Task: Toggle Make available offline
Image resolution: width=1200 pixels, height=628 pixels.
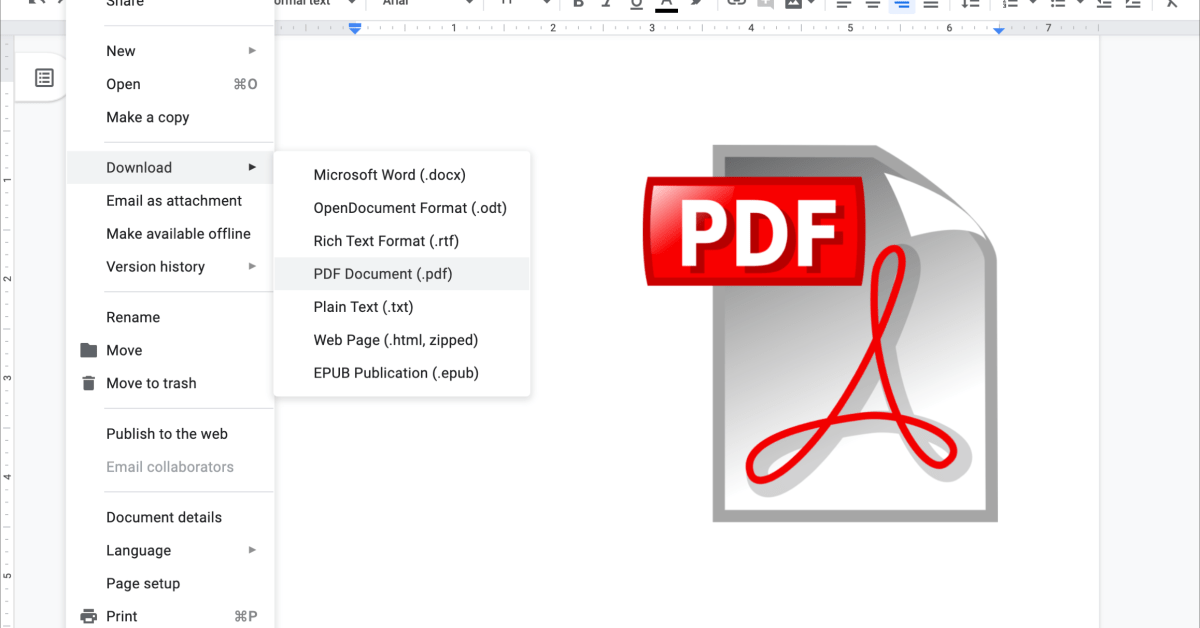Action: pyautogui.click(x=178, y=234)
